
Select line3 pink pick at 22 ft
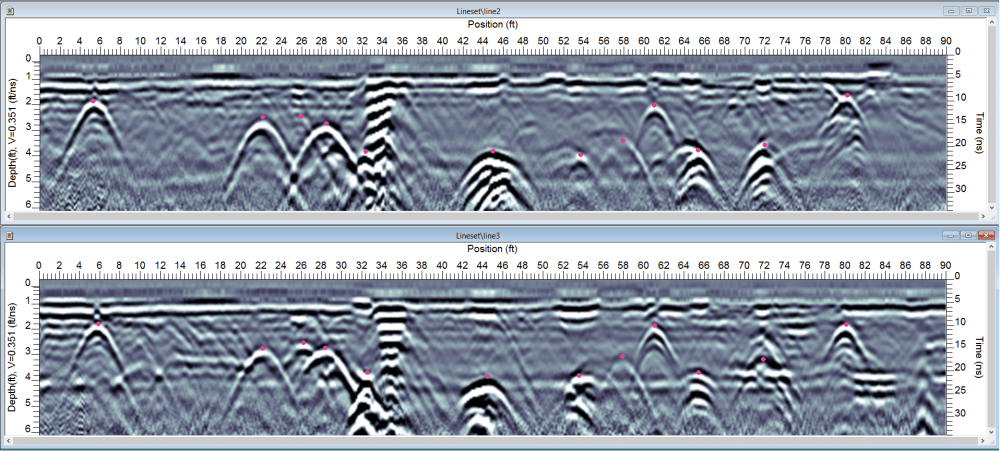click(x=262, y=348)
